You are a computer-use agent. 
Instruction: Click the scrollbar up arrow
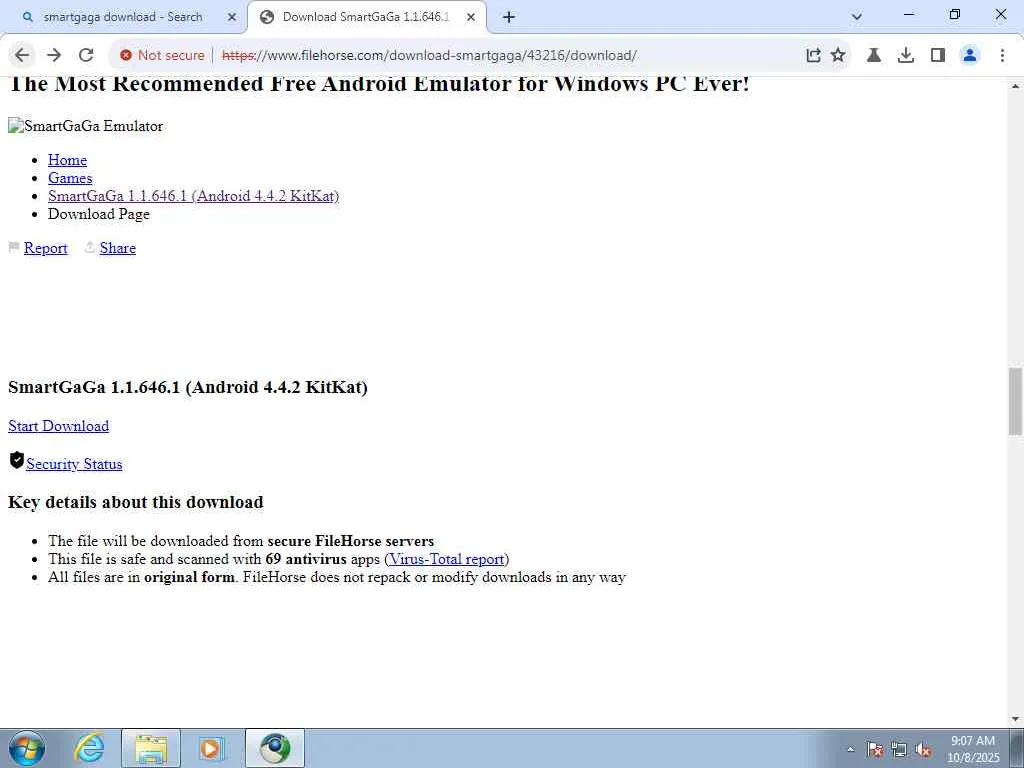coord(1015,86)
